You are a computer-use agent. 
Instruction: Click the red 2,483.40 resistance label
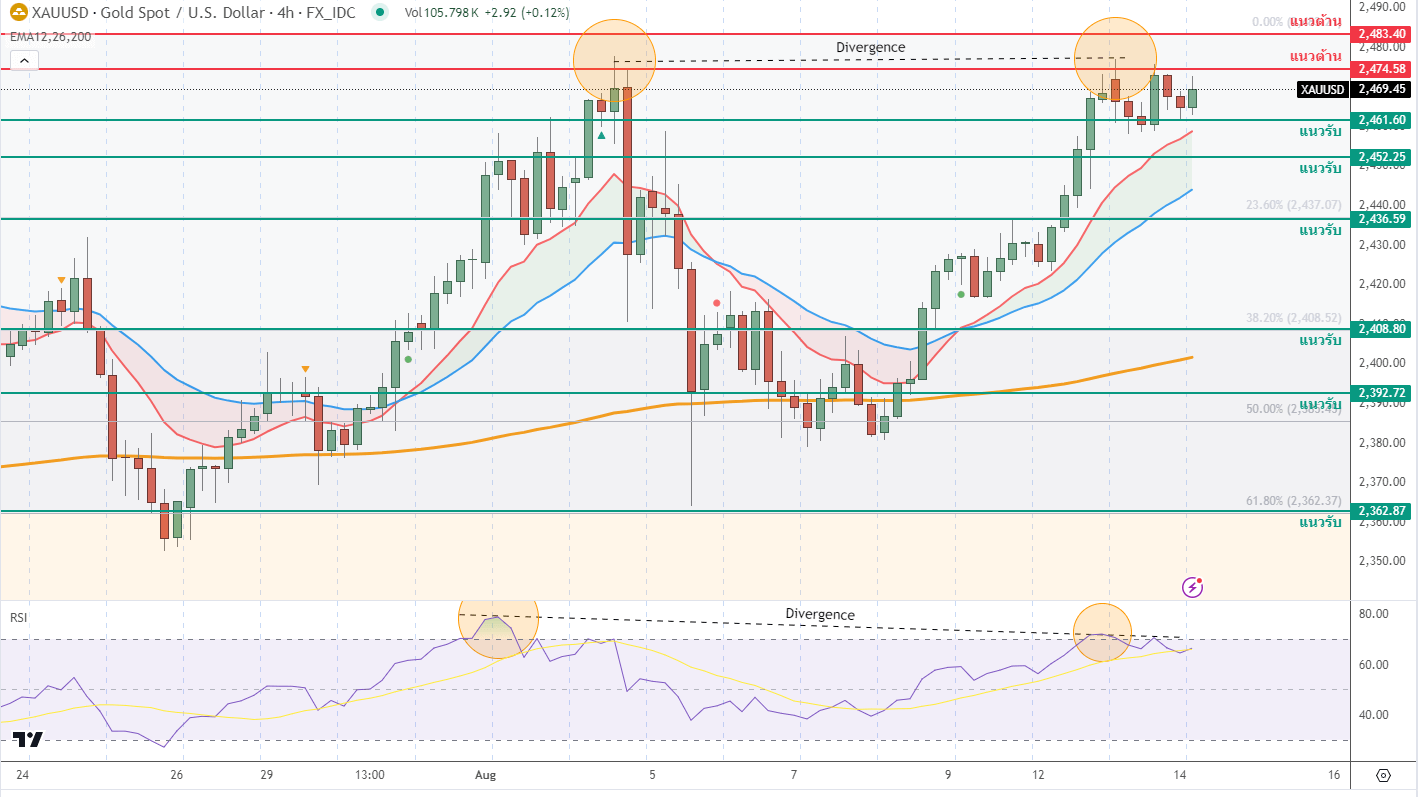click(x=1382, y=34)
